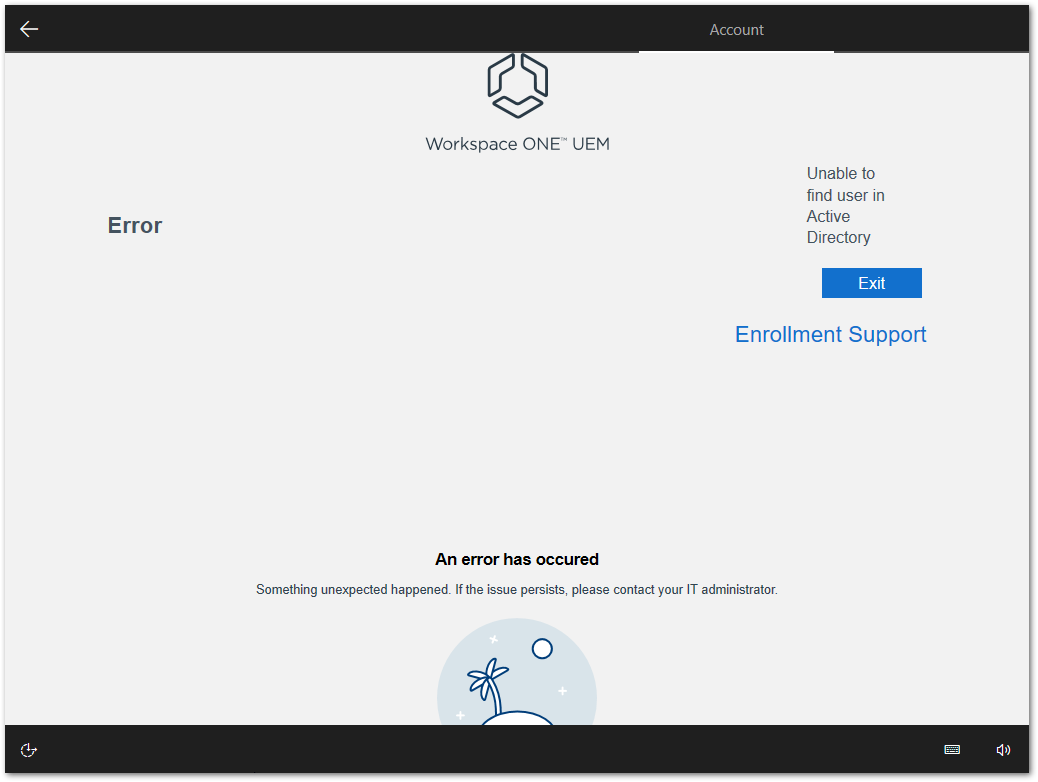Click the Something unexpected happened description text
1038x782 pixels.
click(x=517, y=590)
